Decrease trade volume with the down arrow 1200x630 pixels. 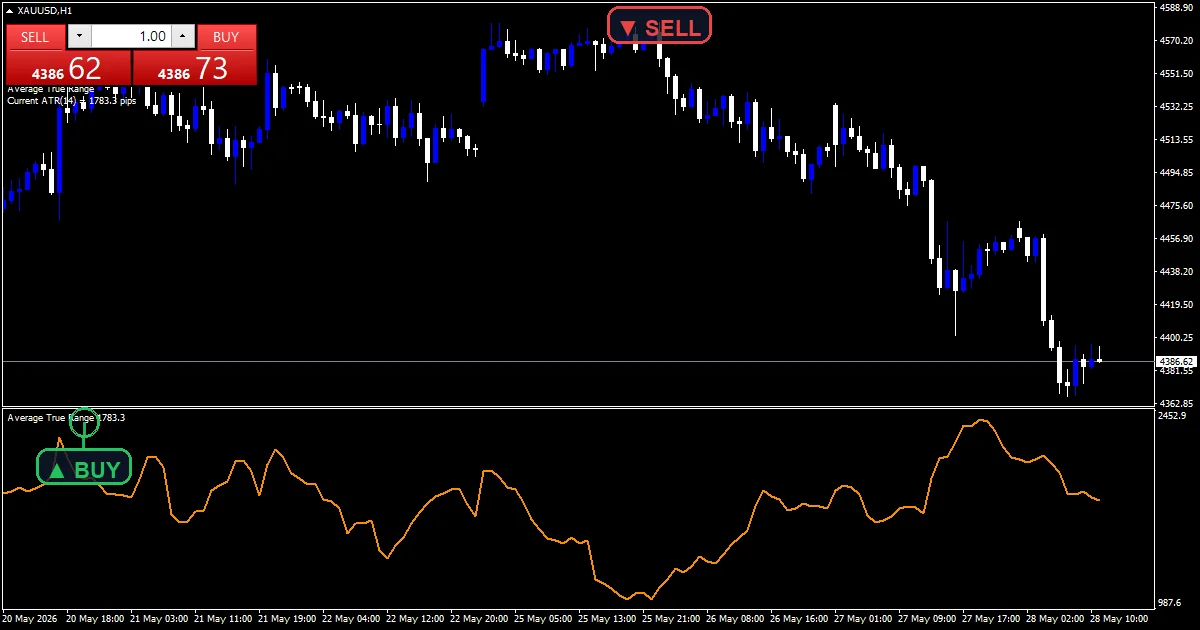[x=79, y=37]
